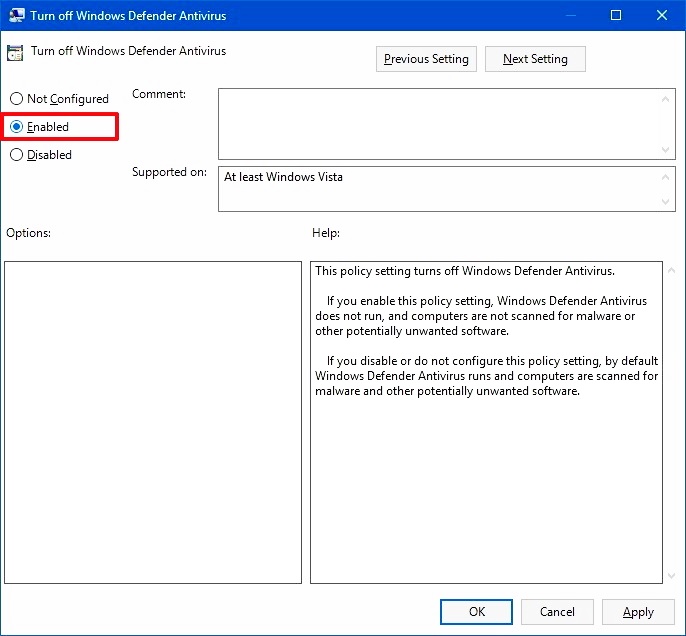Screen dimensions: 686x636
Task: Minimize the policy dialog window
Action: click(x=570, y=15)
